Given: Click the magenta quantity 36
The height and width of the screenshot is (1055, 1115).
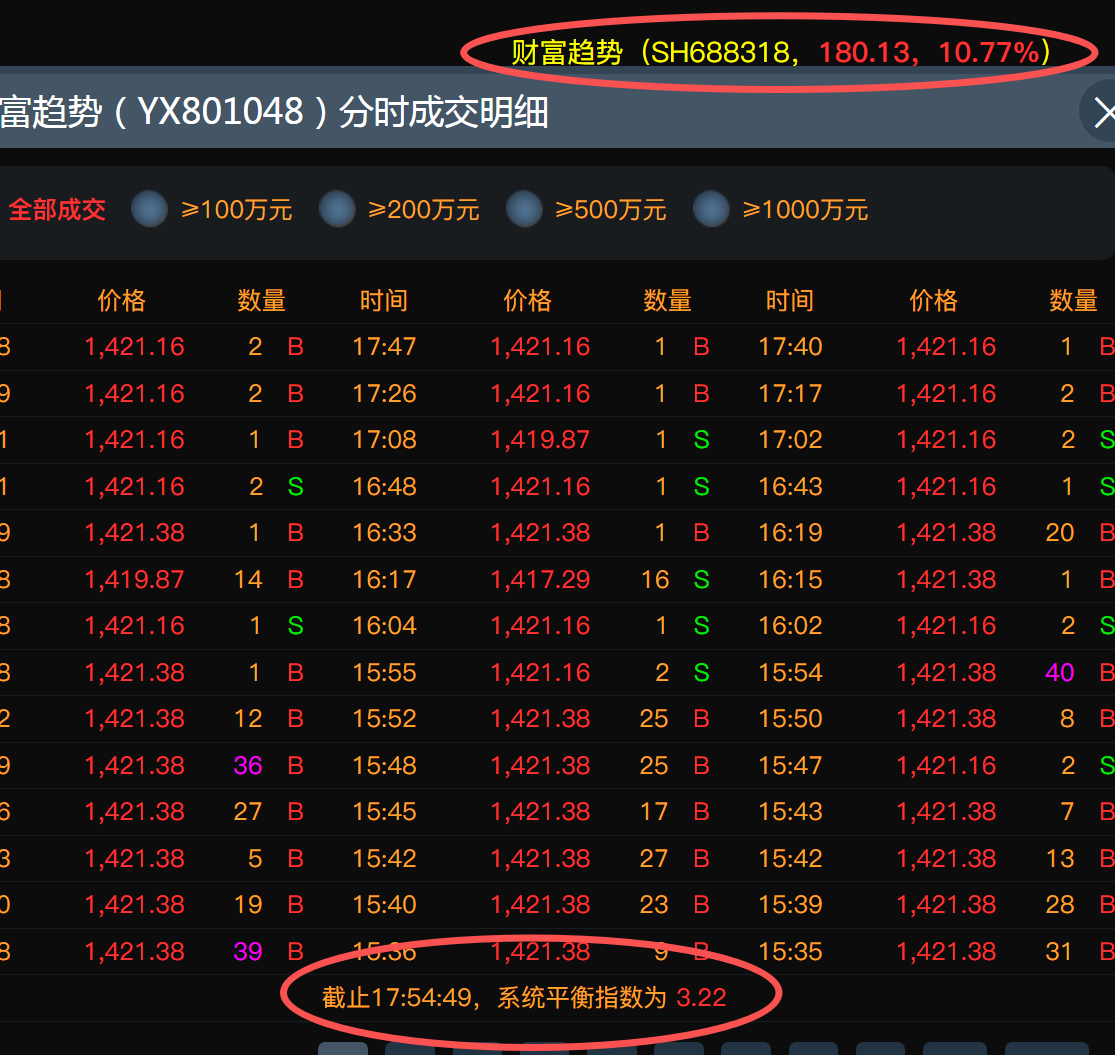Looking at the screenshot, I should (x=248, y=766).
